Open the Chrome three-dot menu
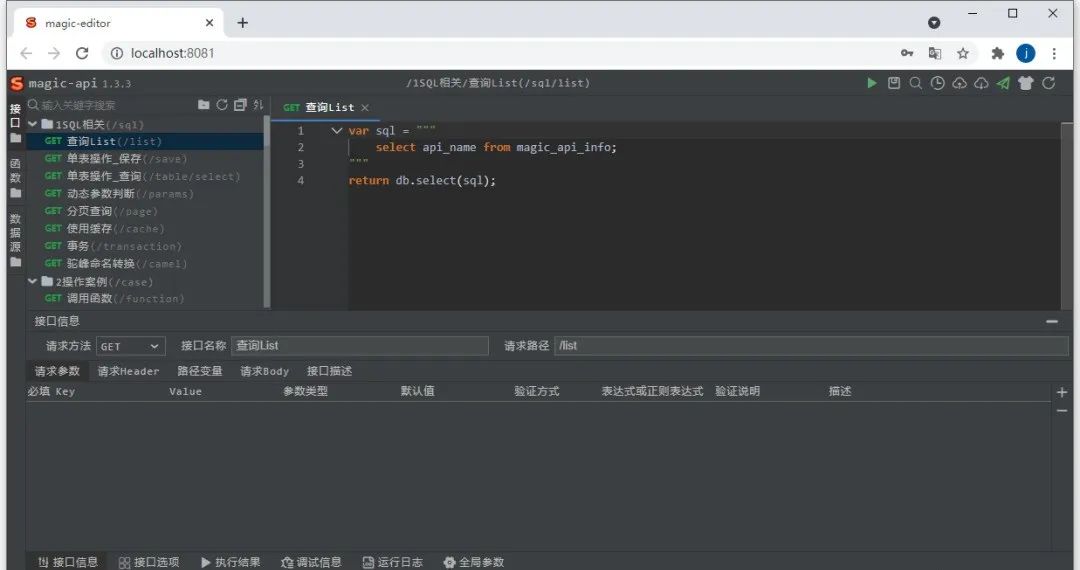Viewport: 1080px width, 570px height. click(1054, 53)
